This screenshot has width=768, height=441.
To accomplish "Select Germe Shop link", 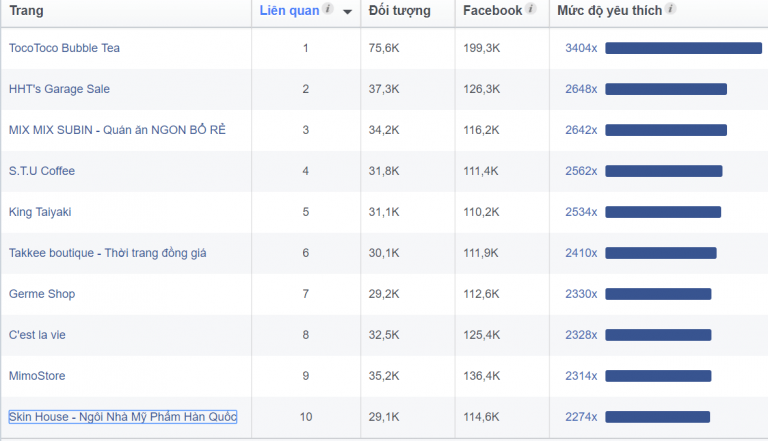I will point(42,294).
